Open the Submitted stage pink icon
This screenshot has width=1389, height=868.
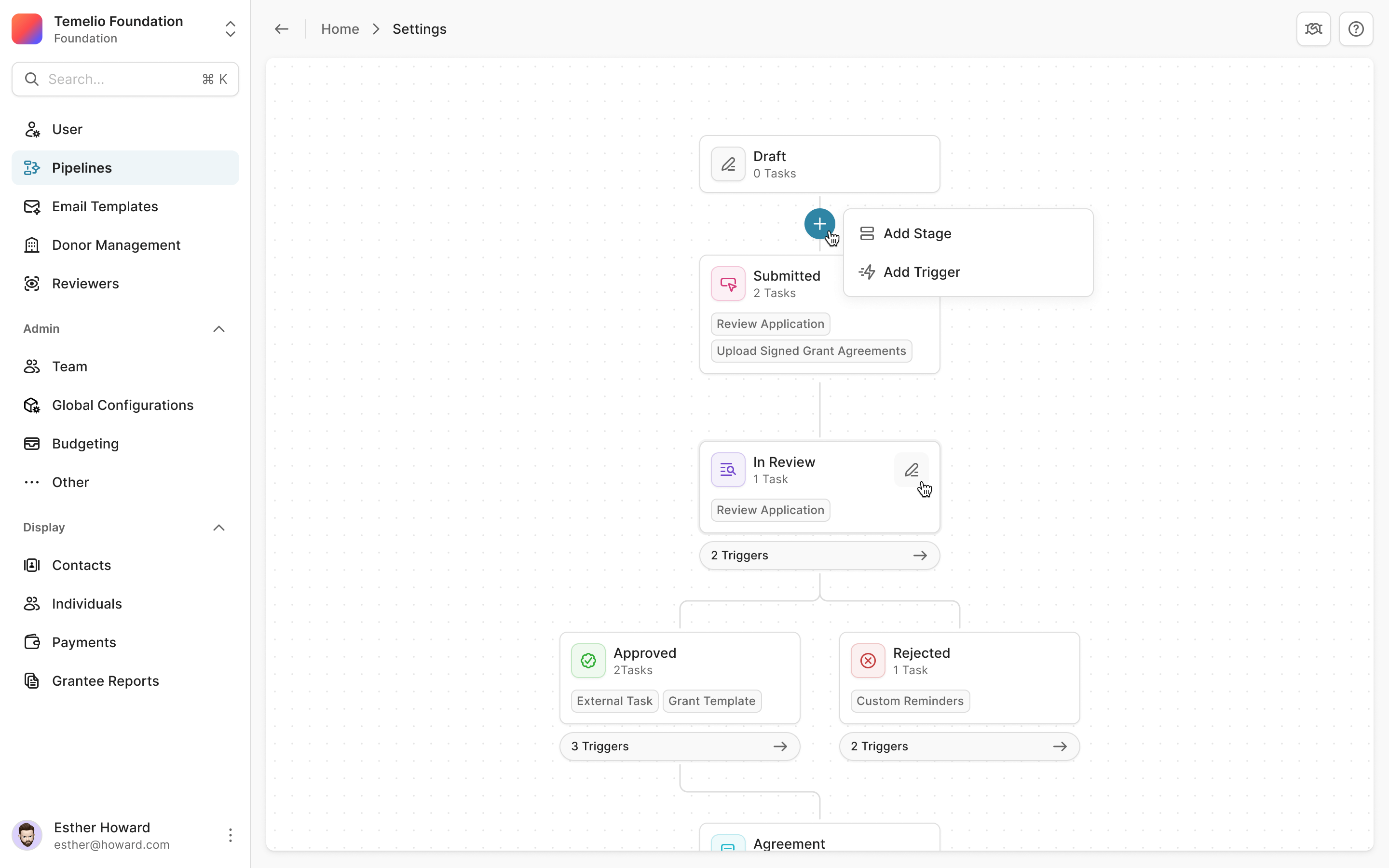click(x=728, y=284)
